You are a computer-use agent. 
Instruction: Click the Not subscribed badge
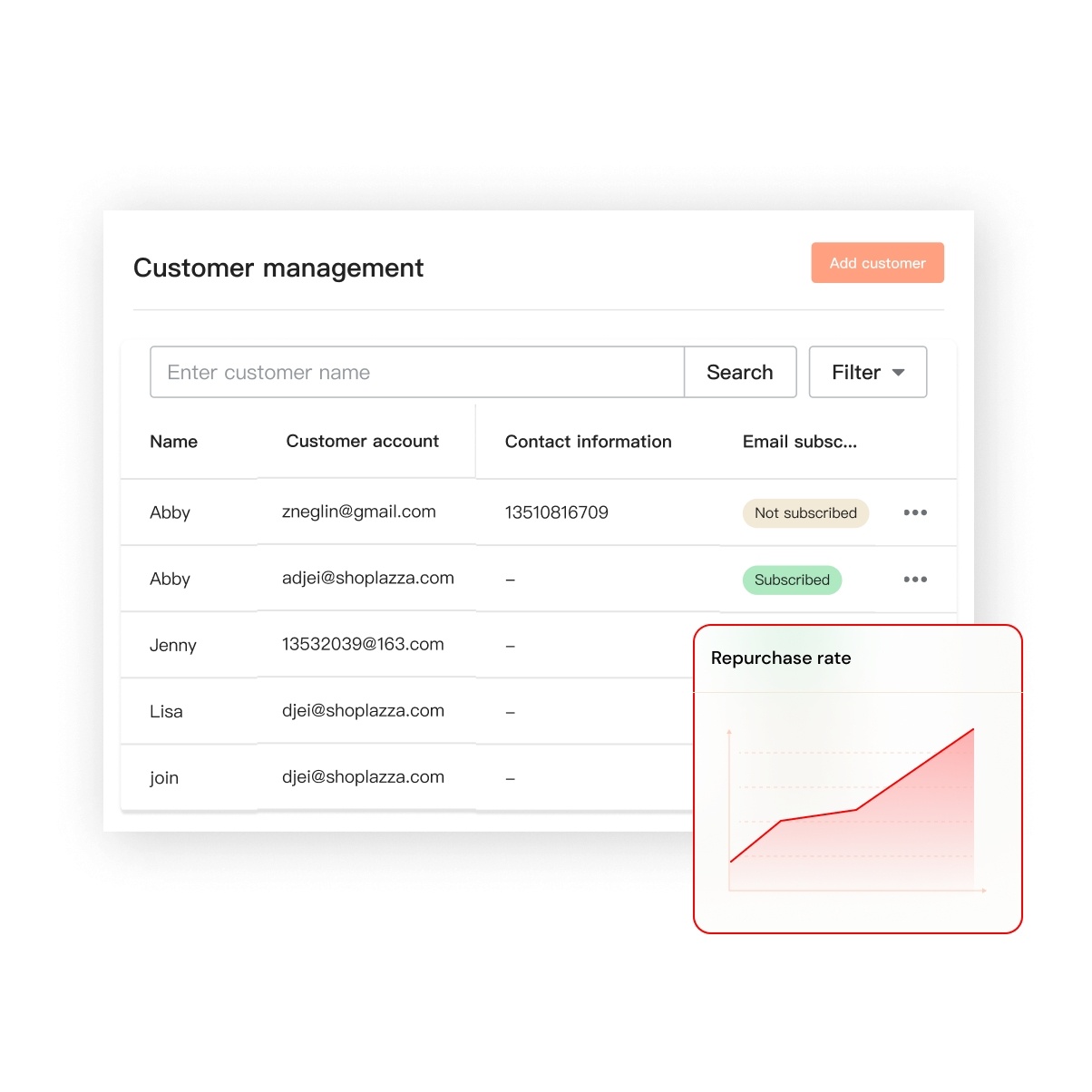coord(805,513)
